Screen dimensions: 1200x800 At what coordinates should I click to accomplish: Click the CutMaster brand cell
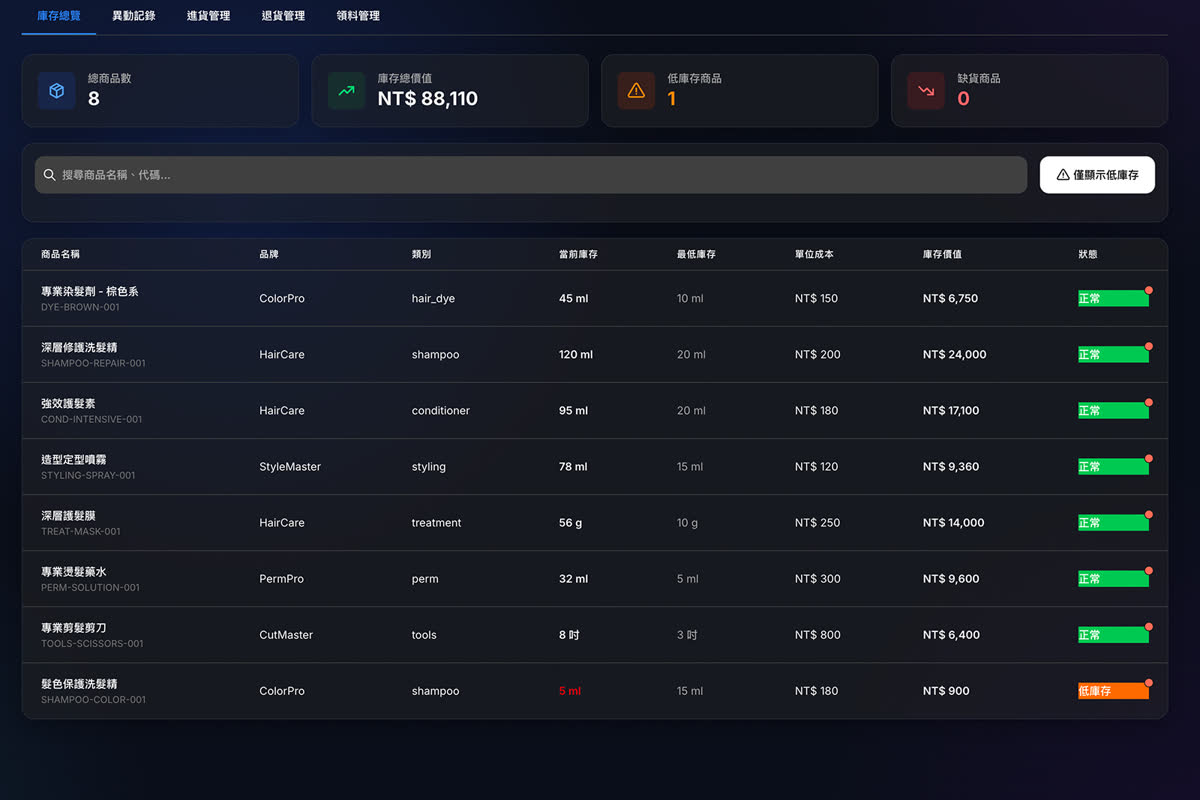286,635
